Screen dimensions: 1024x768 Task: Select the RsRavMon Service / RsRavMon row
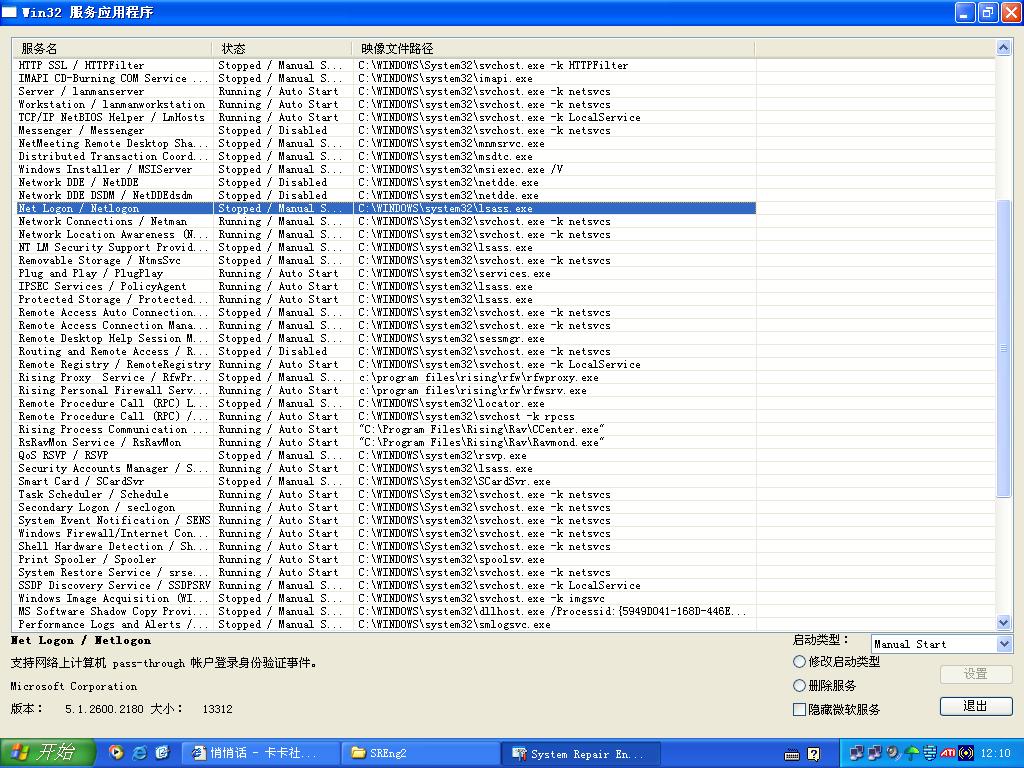coord(385,443)
